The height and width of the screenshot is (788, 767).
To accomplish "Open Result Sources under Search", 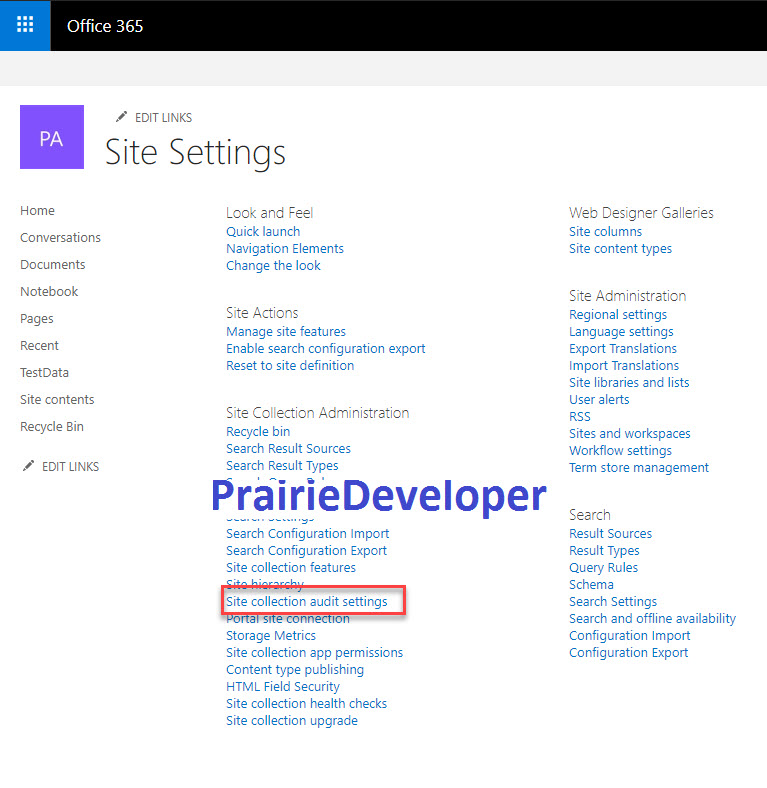I will click(x=610, y=534).
